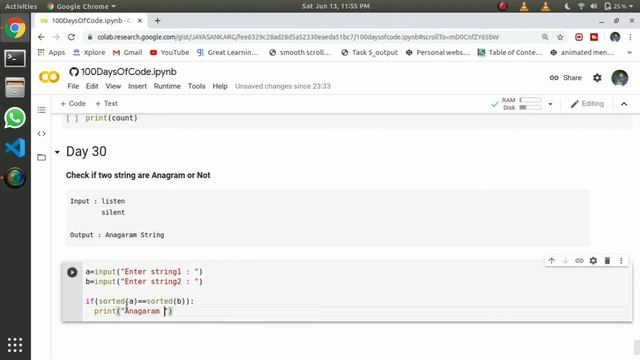Go back in browser history
640x360 pixels.
pyautogui.click(x=41, y=37)
